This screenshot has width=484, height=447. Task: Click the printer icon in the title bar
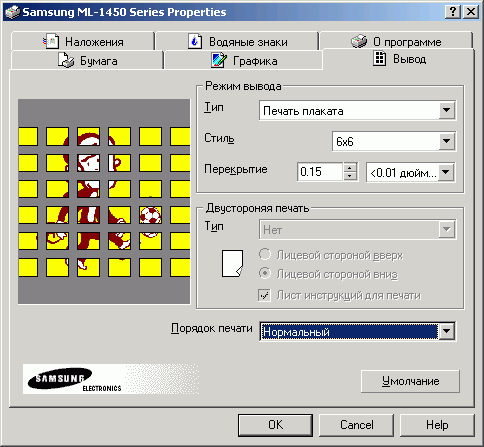point(13,12)
